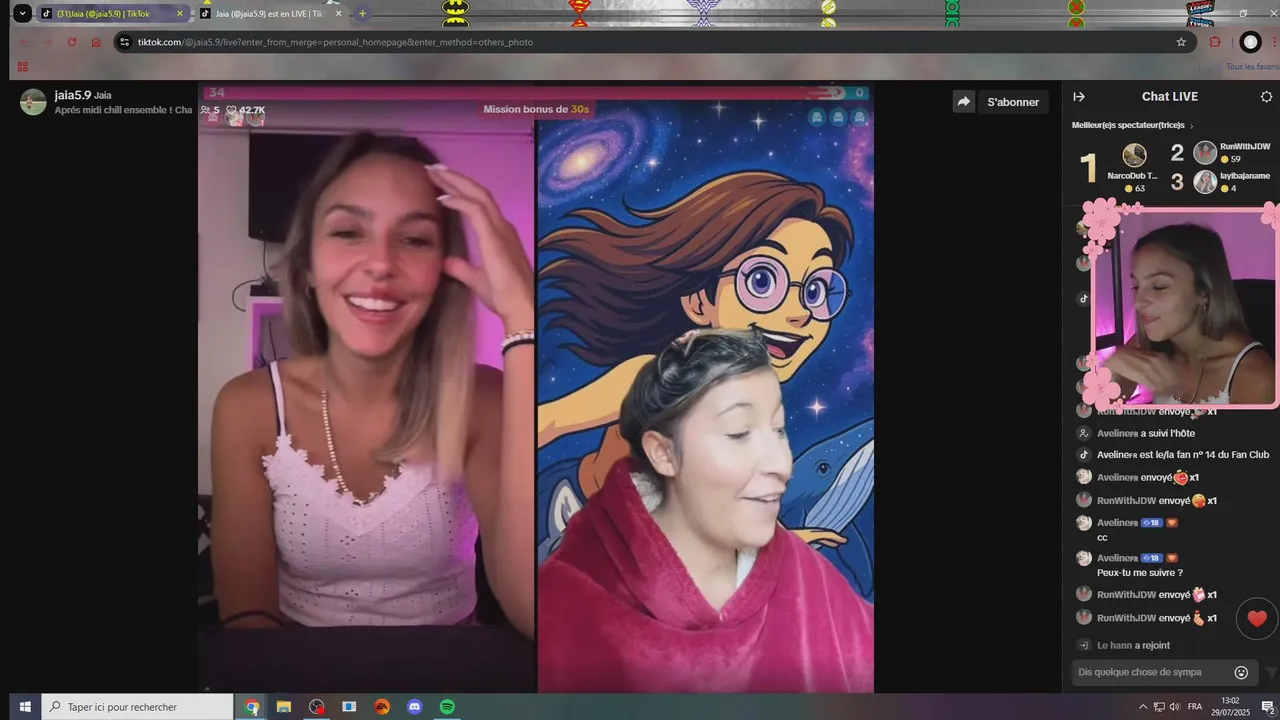The height and width of the screenshot is (720, 1280).
Task: Send a heart with the red like button
Action: [x=1257, y=618]
